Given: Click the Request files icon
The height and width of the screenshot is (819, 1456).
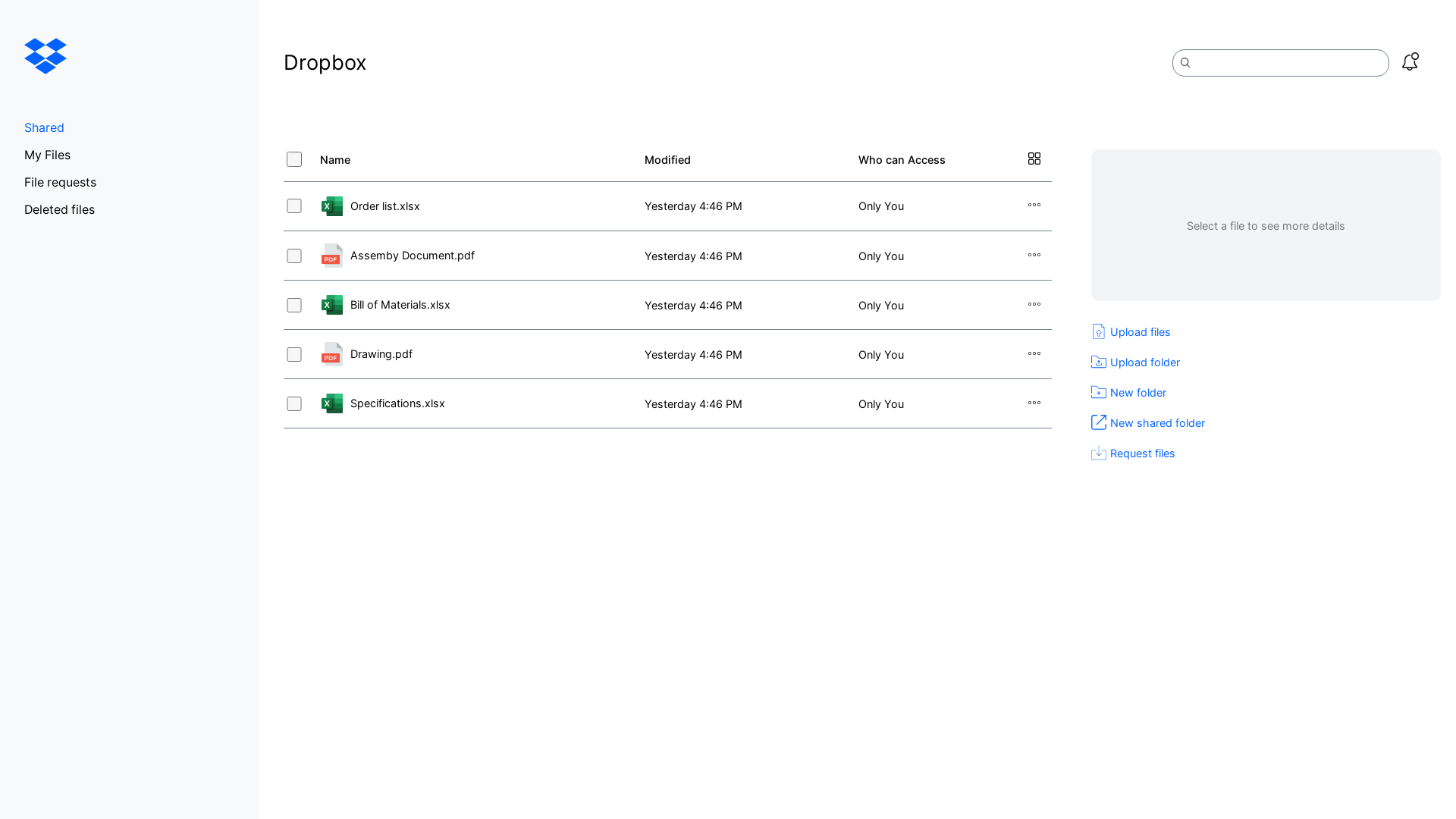Looking at the screenshot, I should tap(1099, 453).
